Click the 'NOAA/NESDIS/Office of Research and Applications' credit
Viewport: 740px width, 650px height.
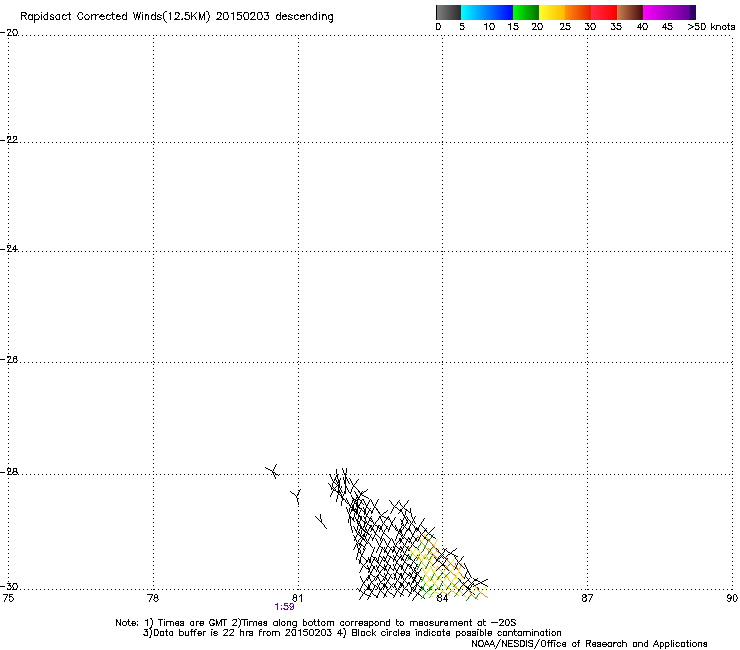pos(589,644)
